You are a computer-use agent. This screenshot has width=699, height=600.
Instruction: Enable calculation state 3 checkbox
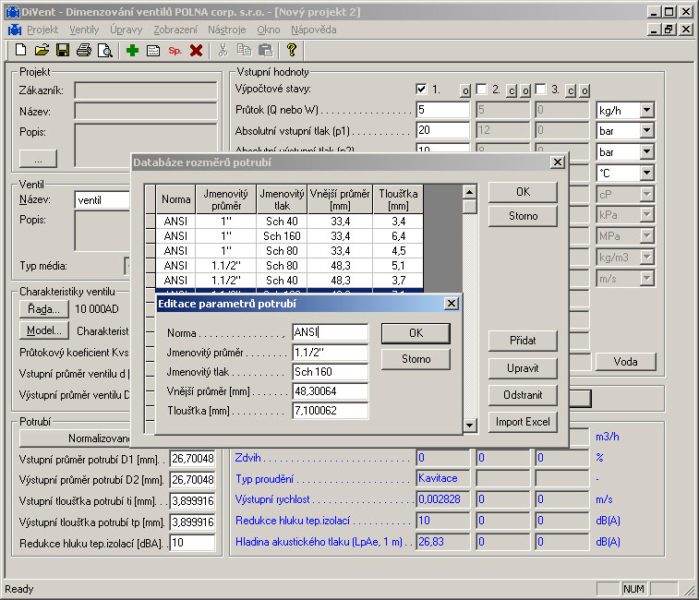point(540,89)
